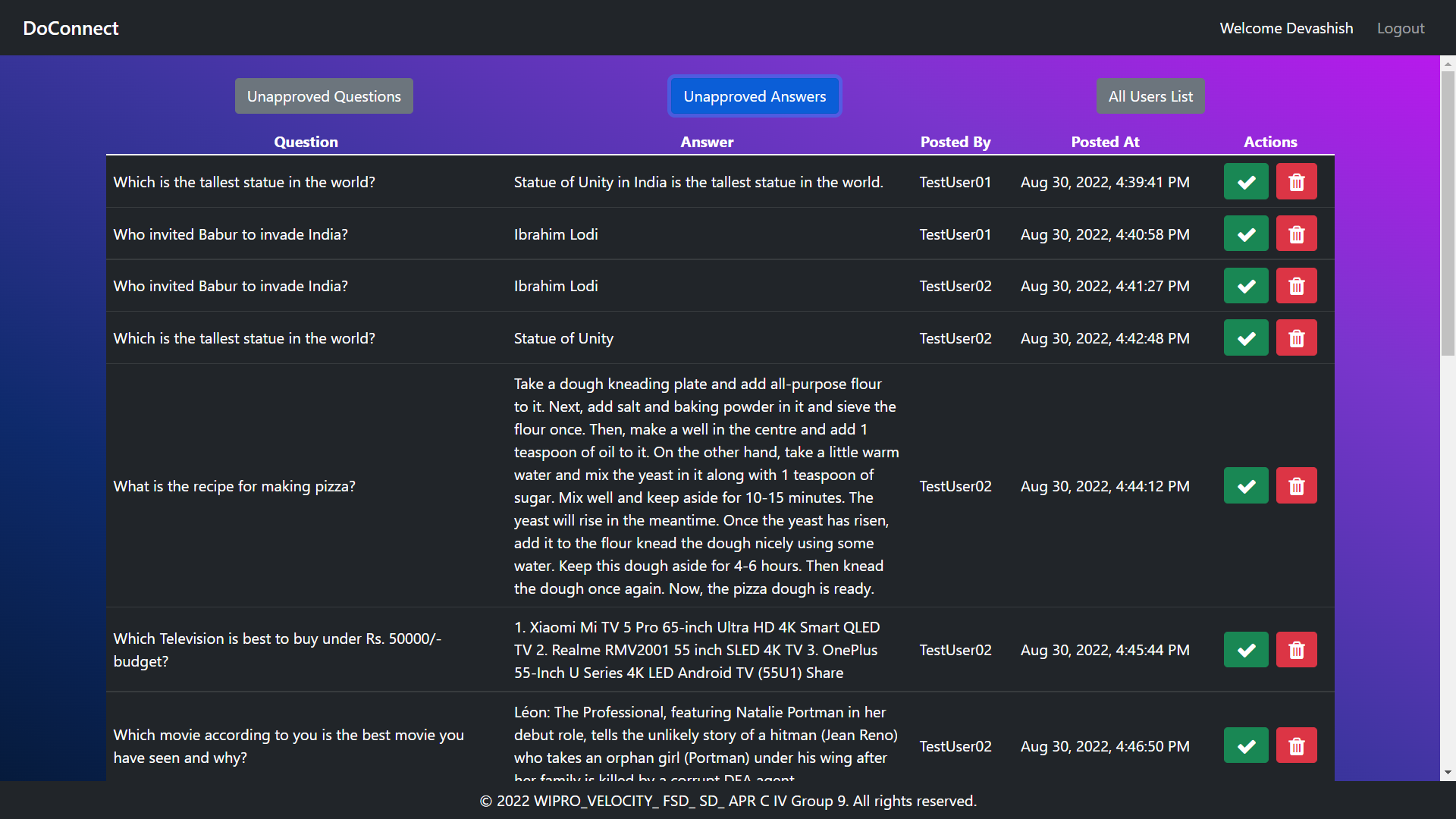The height and width of the screenshot is (819, 1456).
Task: Click Logout link in top right
Action: 1400,27
